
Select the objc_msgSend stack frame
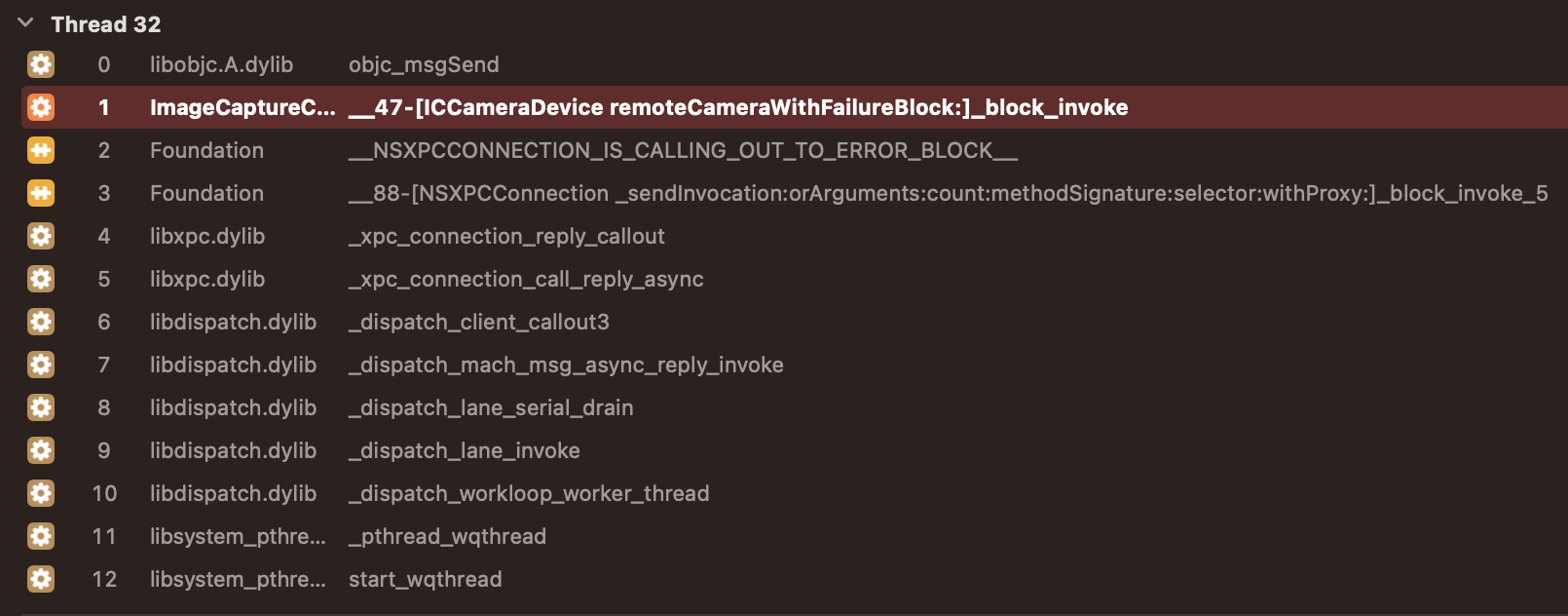click(x=424, y=64)
